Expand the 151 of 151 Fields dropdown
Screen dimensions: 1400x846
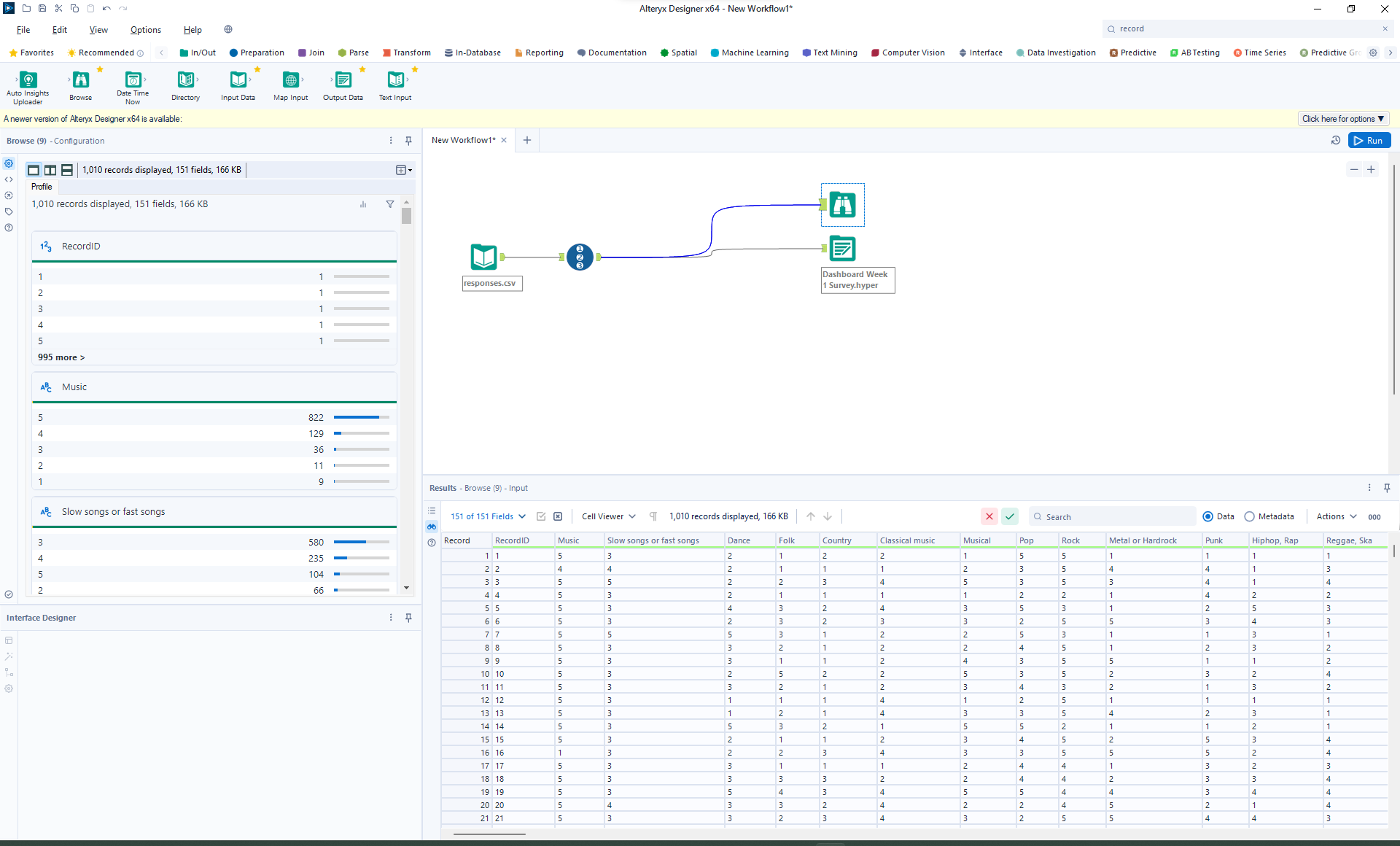point(488,516)
